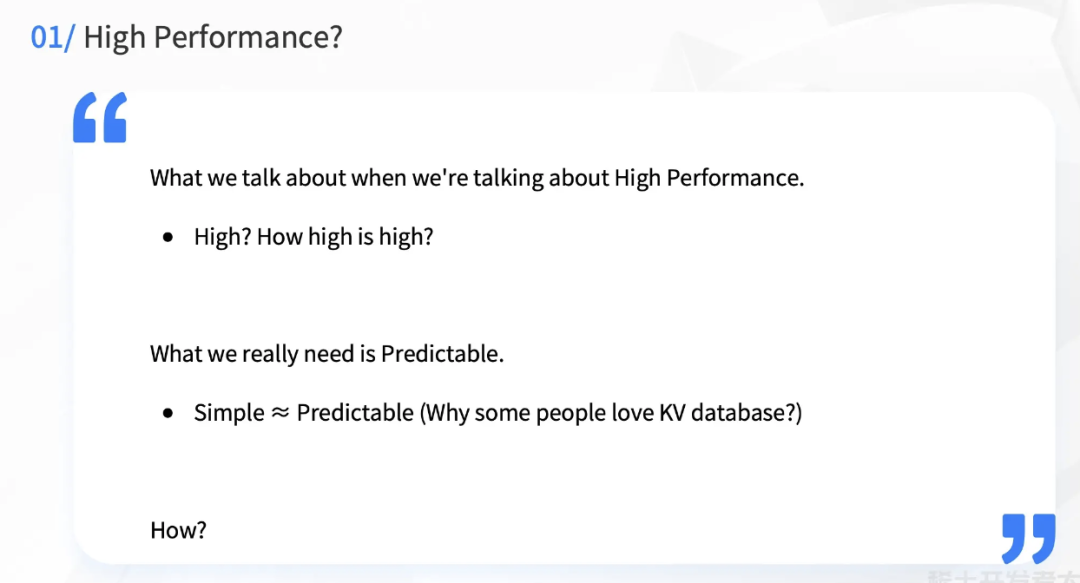
Task: Select the bullet before "High? How high is high?"
Action: [x=167, y=238]
